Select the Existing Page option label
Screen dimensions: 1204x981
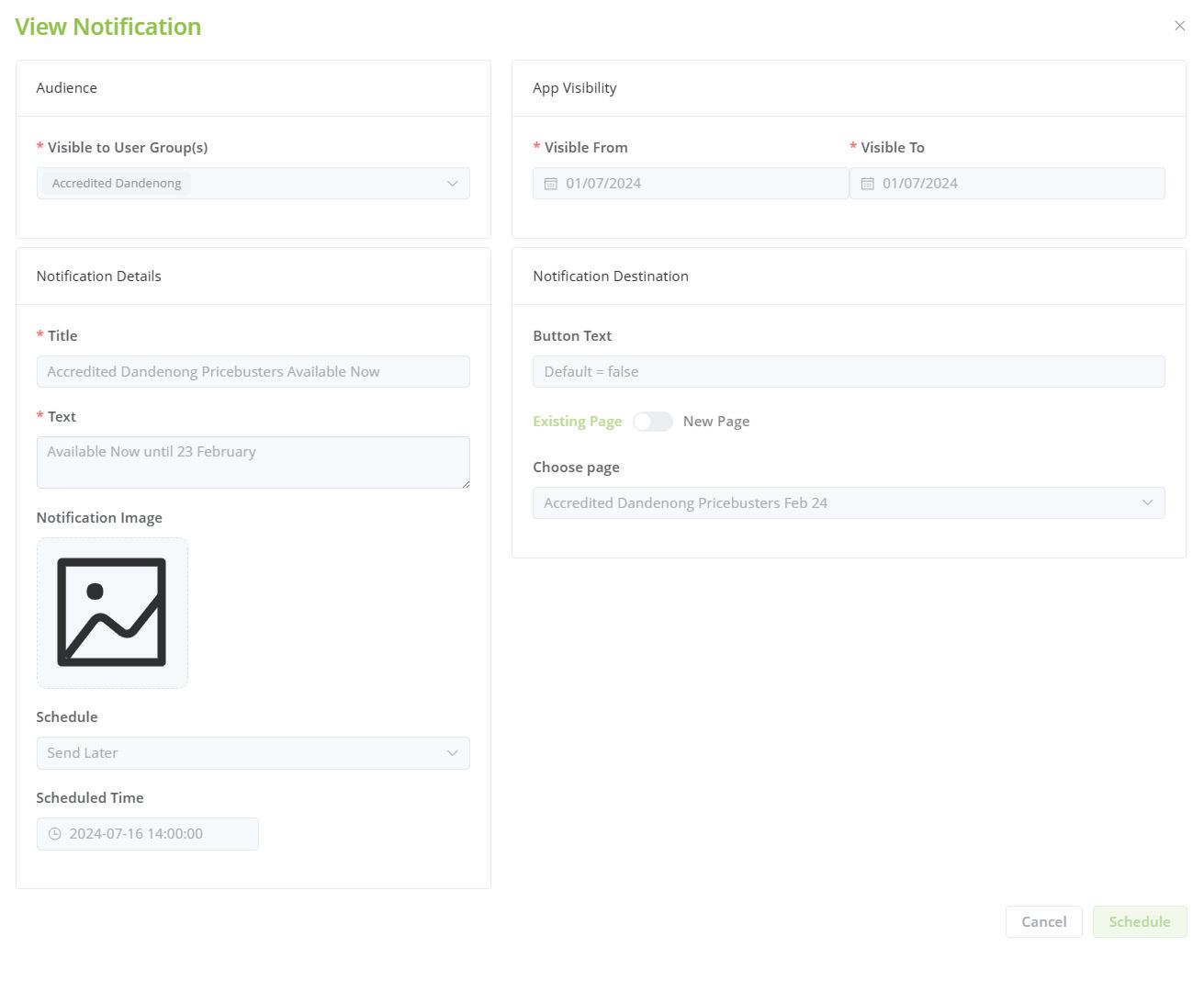click(577, 422)
